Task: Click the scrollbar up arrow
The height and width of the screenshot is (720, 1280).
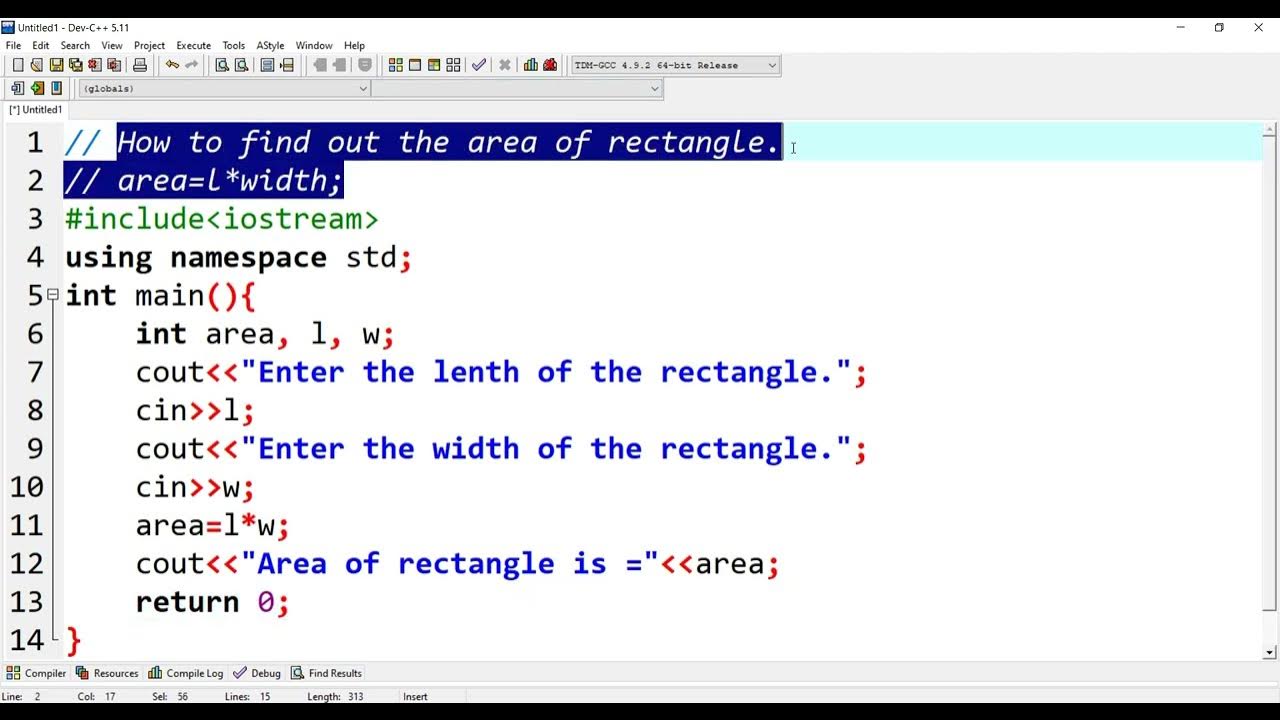Action: coord(1270,129)
